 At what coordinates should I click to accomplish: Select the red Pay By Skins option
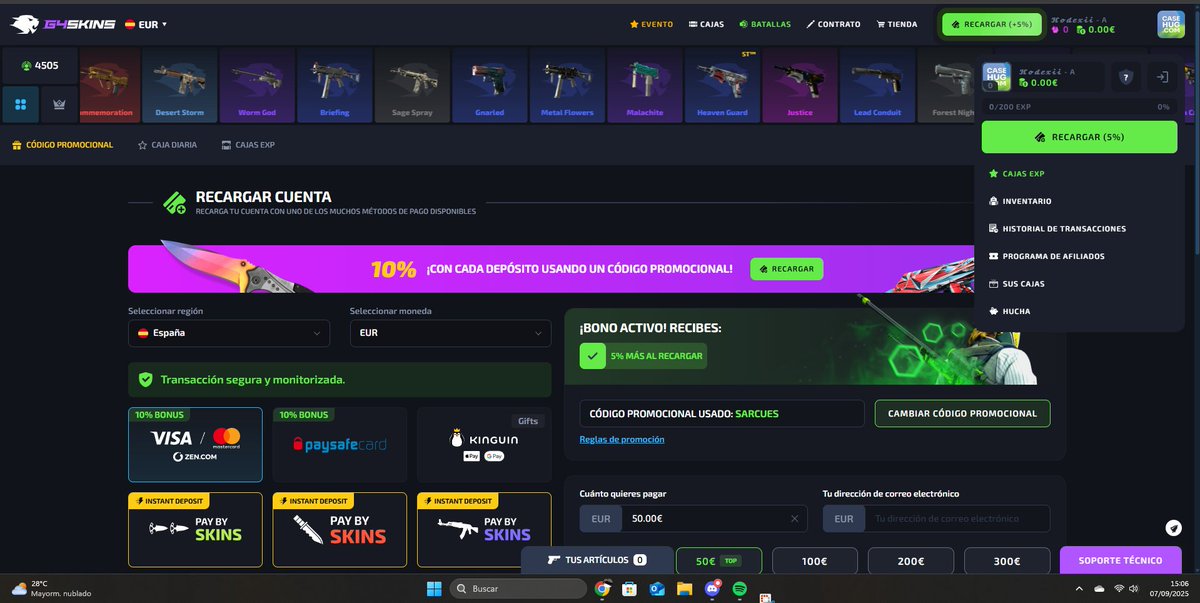pyautogui.click(x=339, y=530)
